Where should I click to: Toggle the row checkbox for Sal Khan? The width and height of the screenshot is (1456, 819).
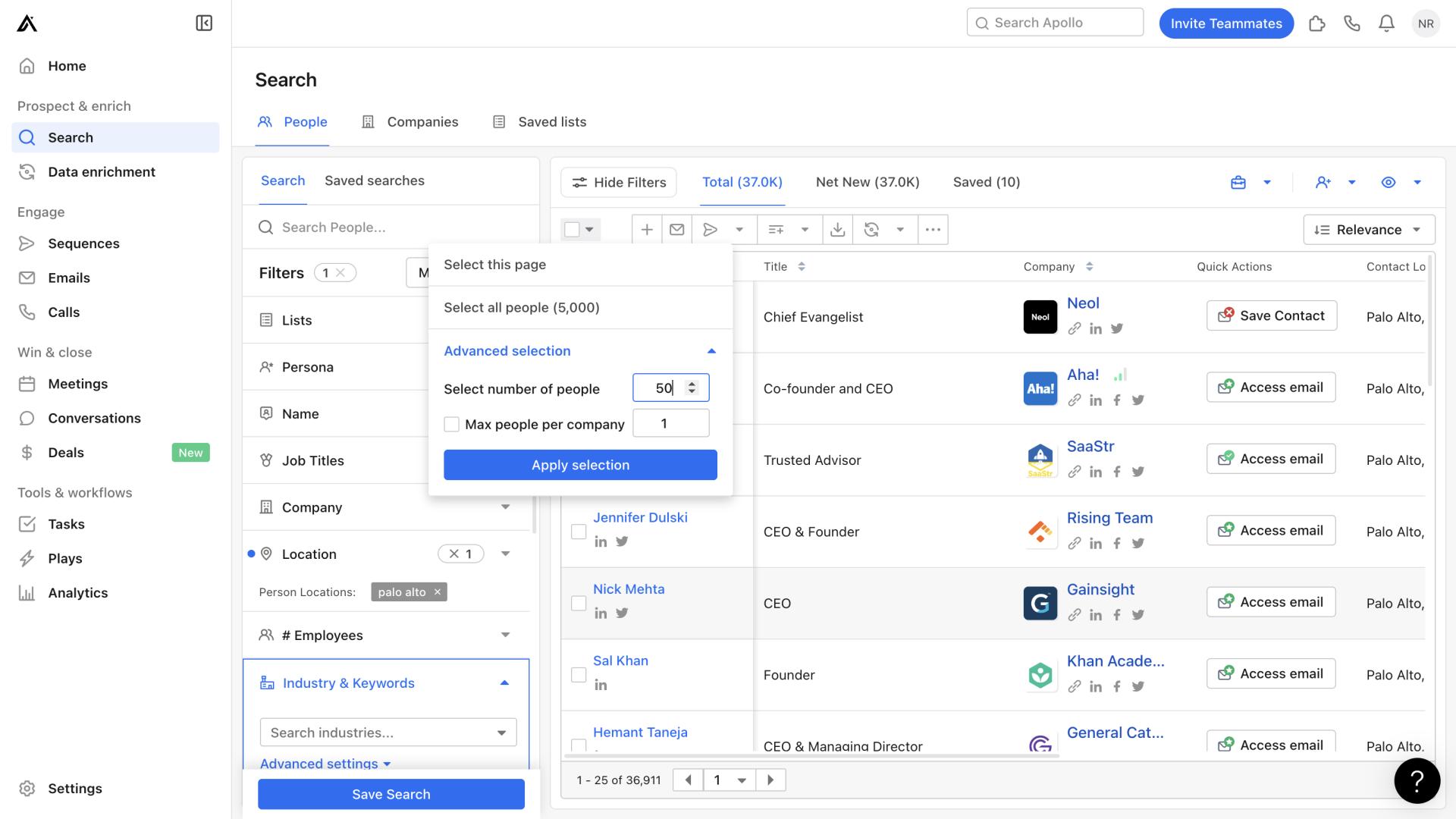tap(579, 673)
